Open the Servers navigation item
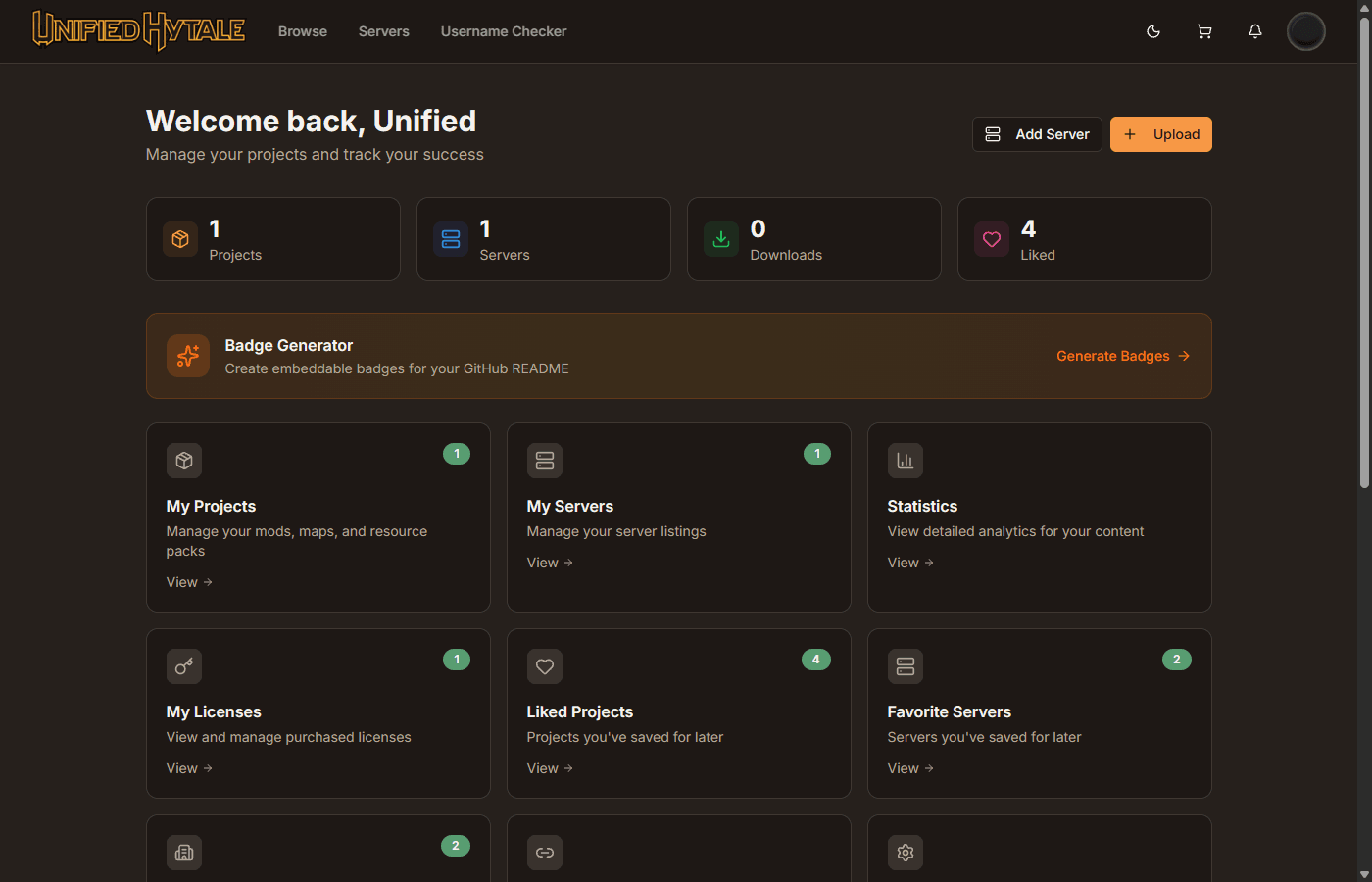1372x882 pixels. click(x=384, y=31)
